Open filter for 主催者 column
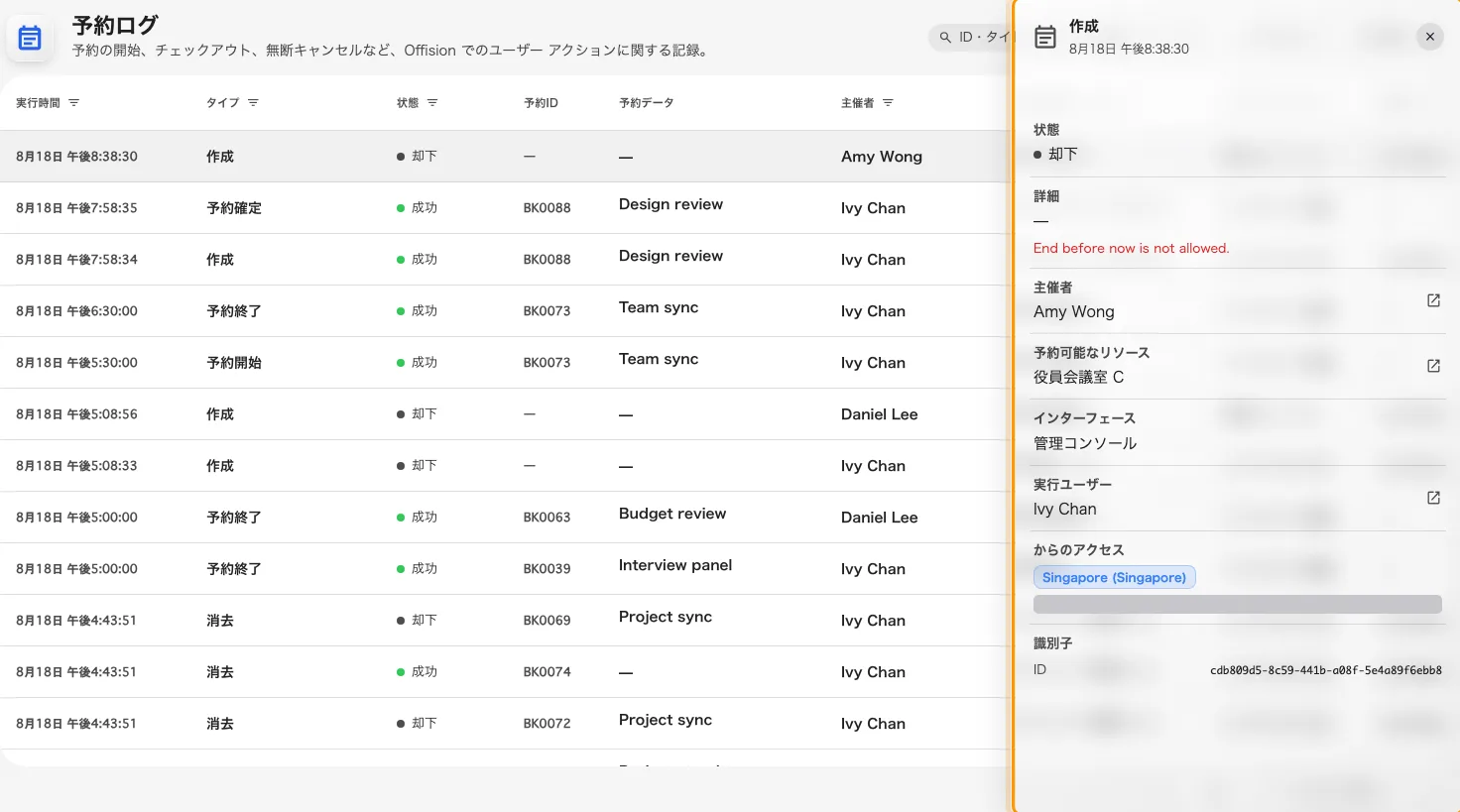The height and width of the screenshot is (812, 1460). coord(888,103)
